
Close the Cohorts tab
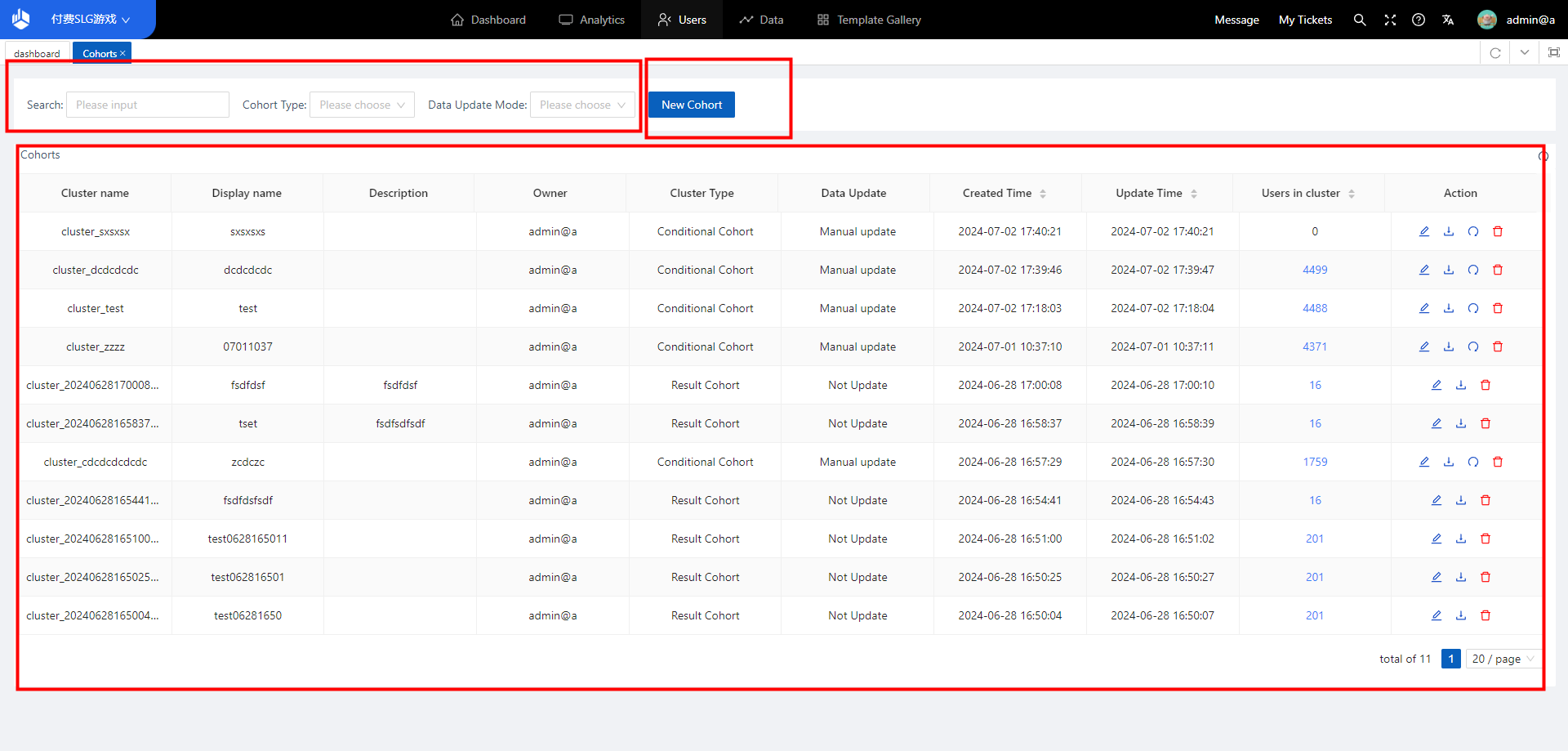coord(122,53)
